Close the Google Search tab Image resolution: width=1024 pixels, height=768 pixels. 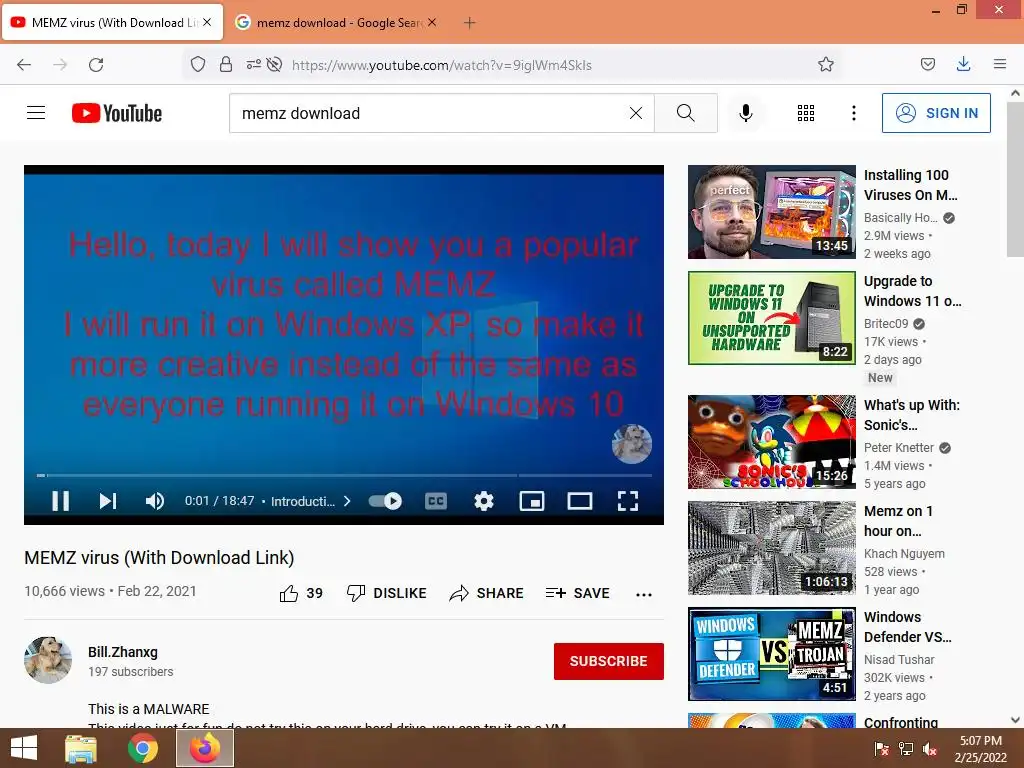point(432,22)
